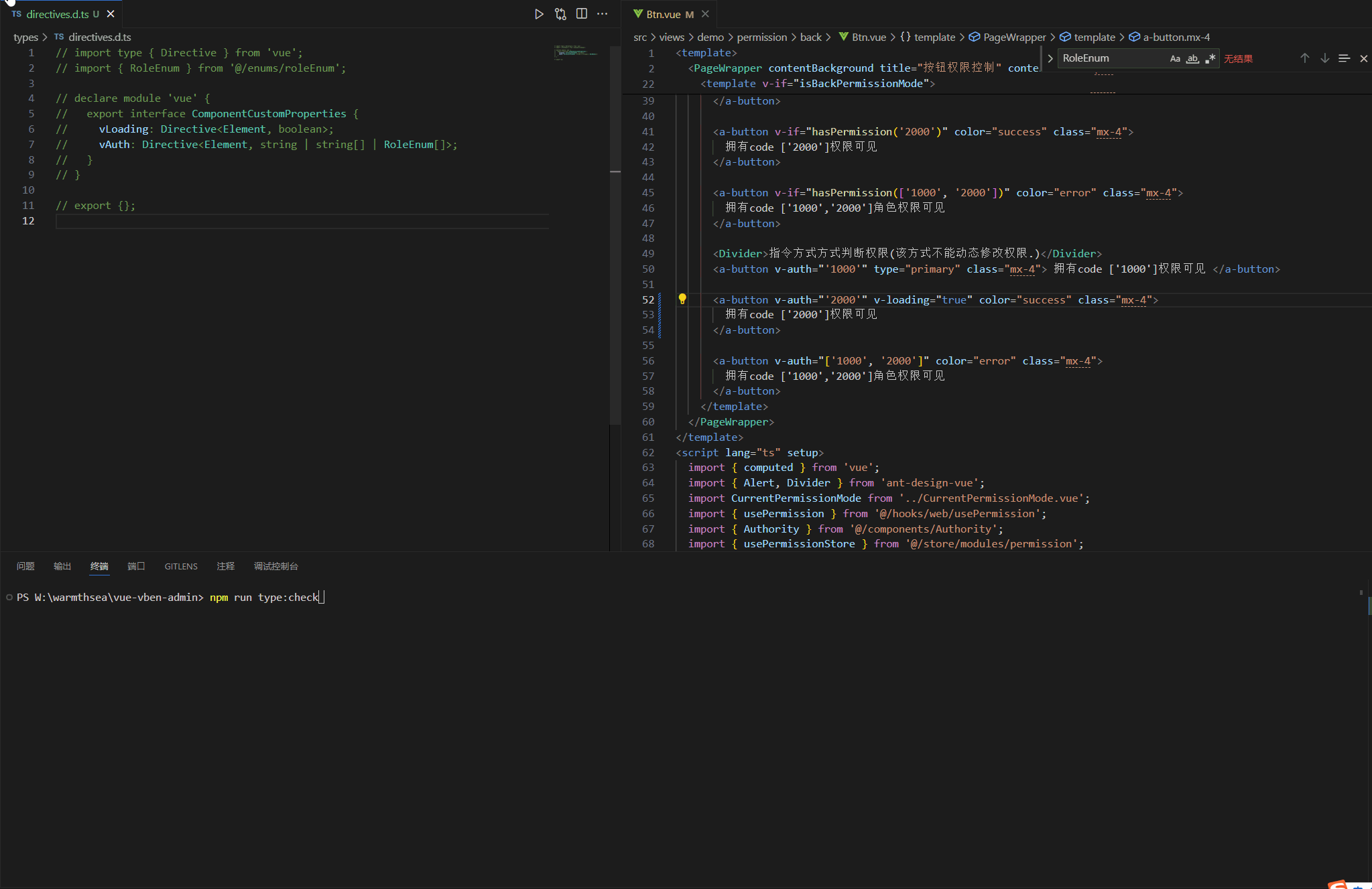Click the find in selection icon
The image size is (1372, 889).
[x=1344, y=58]
